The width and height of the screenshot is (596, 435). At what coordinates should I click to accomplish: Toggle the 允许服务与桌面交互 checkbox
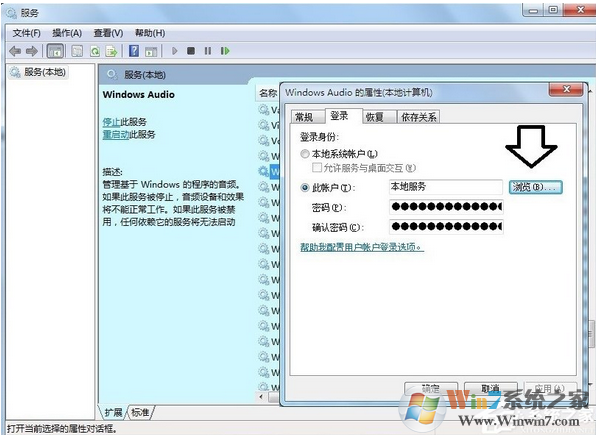(316, 168)
